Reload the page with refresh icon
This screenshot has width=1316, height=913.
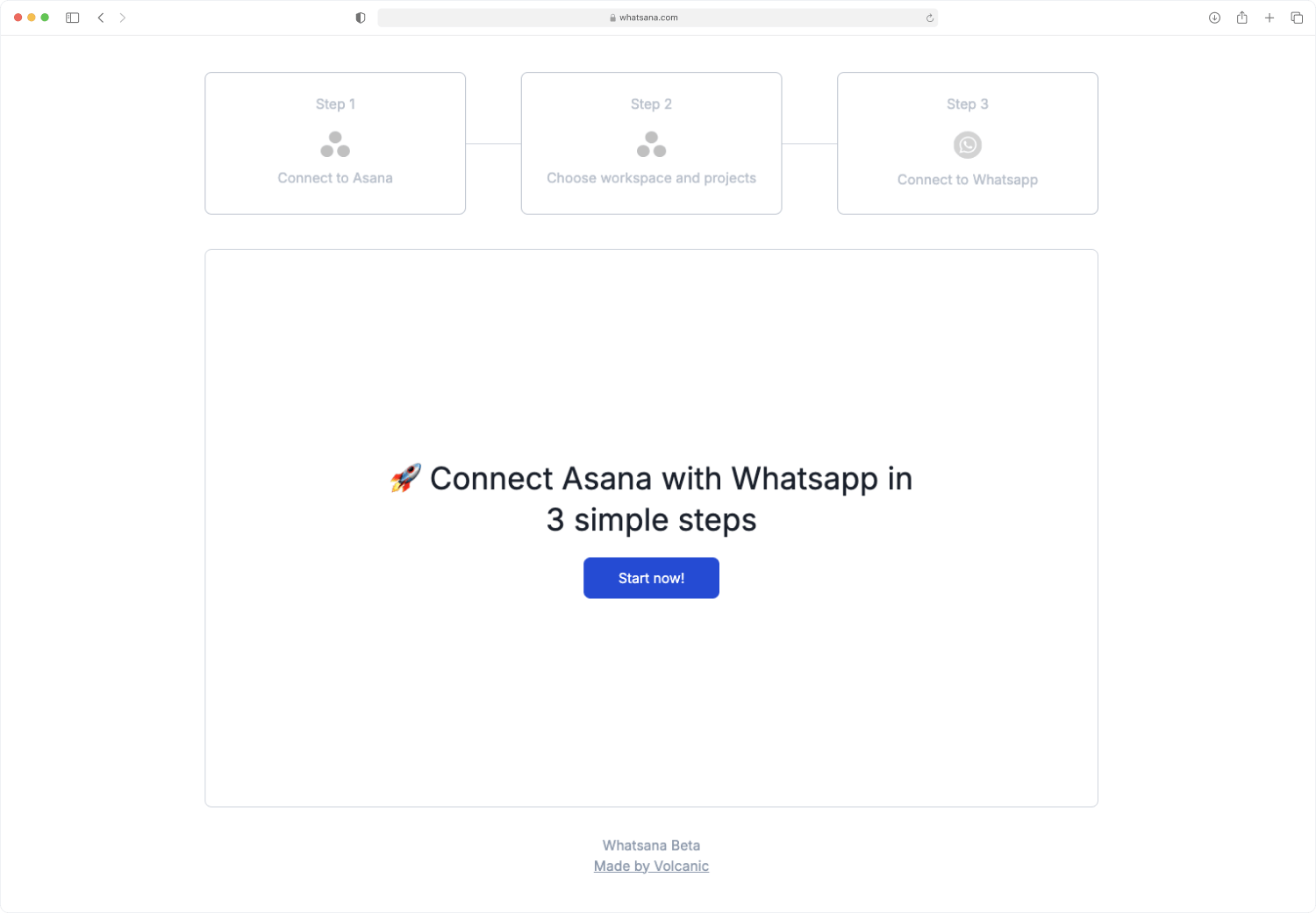[929, 18]
